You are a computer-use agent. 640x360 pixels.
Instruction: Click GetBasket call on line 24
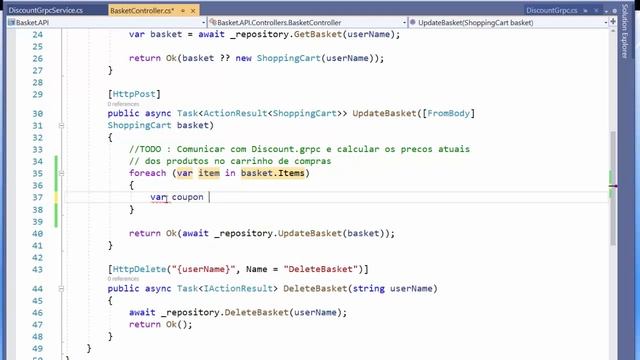[x=318, y=34]
